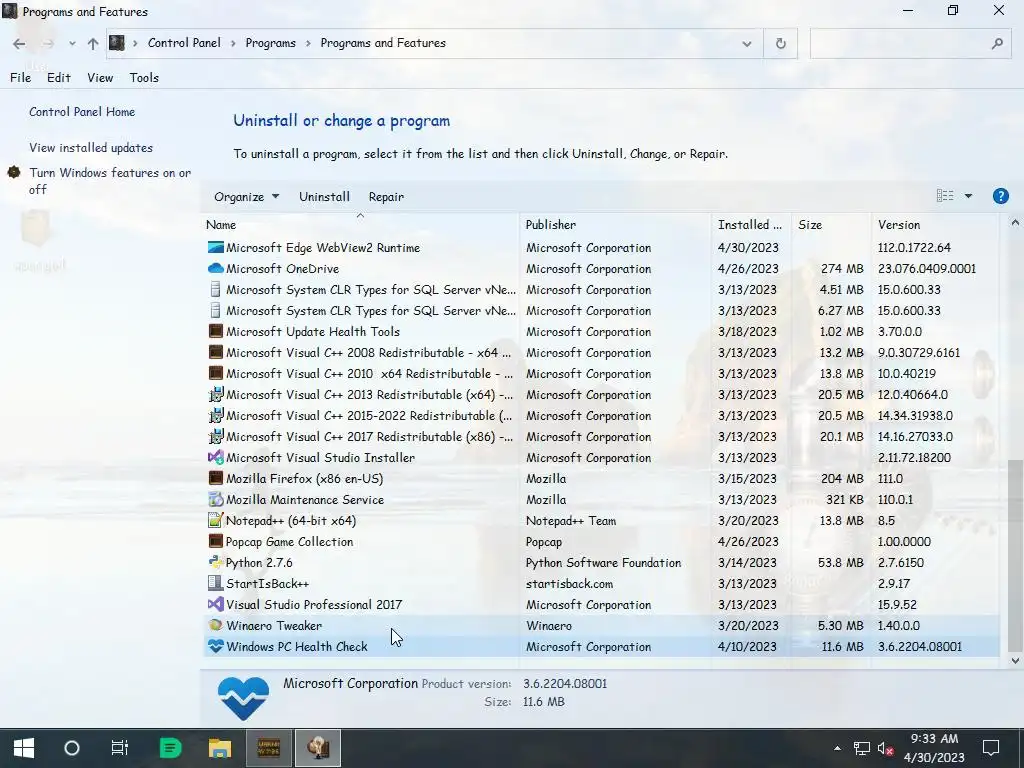
Task: Click the Microsoft Visual Studio Installer icon
Action: 216,457
